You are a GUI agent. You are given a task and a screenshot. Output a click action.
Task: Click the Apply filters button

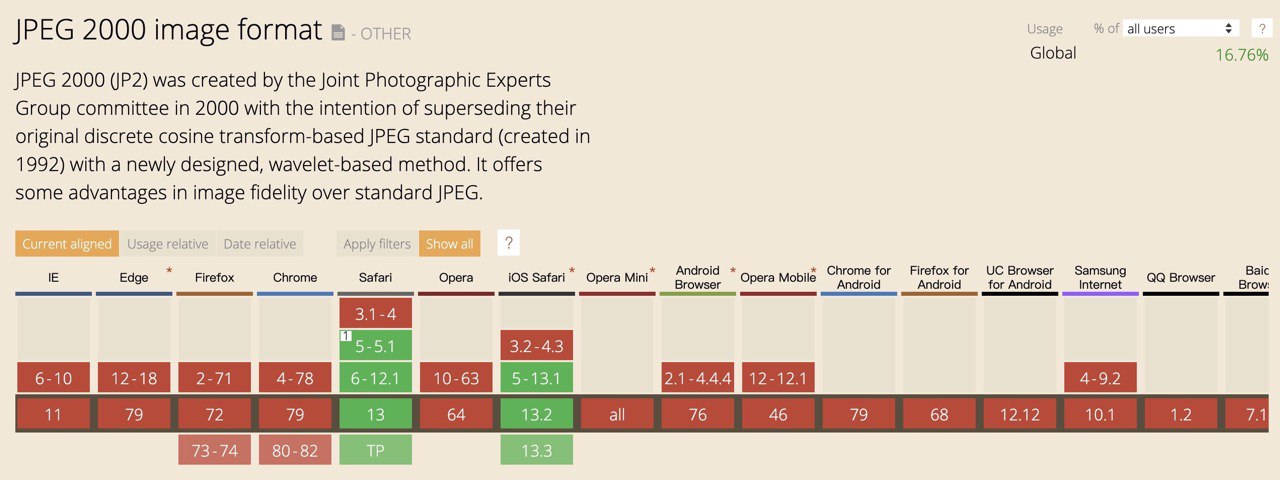[377, 244]
